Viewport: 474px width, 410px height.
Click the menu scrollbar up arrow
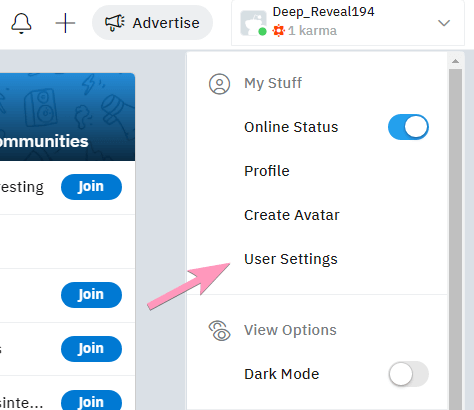point(455,61)
